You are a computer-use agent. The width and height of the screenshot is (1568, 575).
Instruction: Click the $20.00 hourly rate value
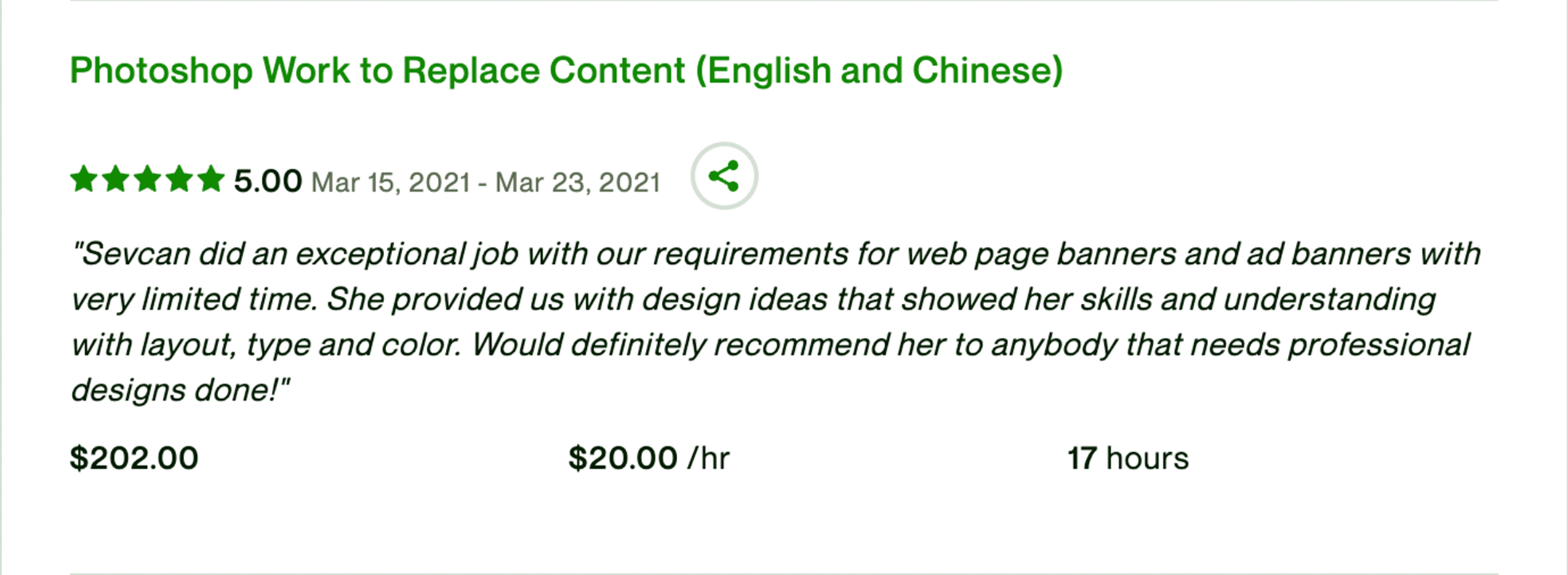[x=623, y=459]
